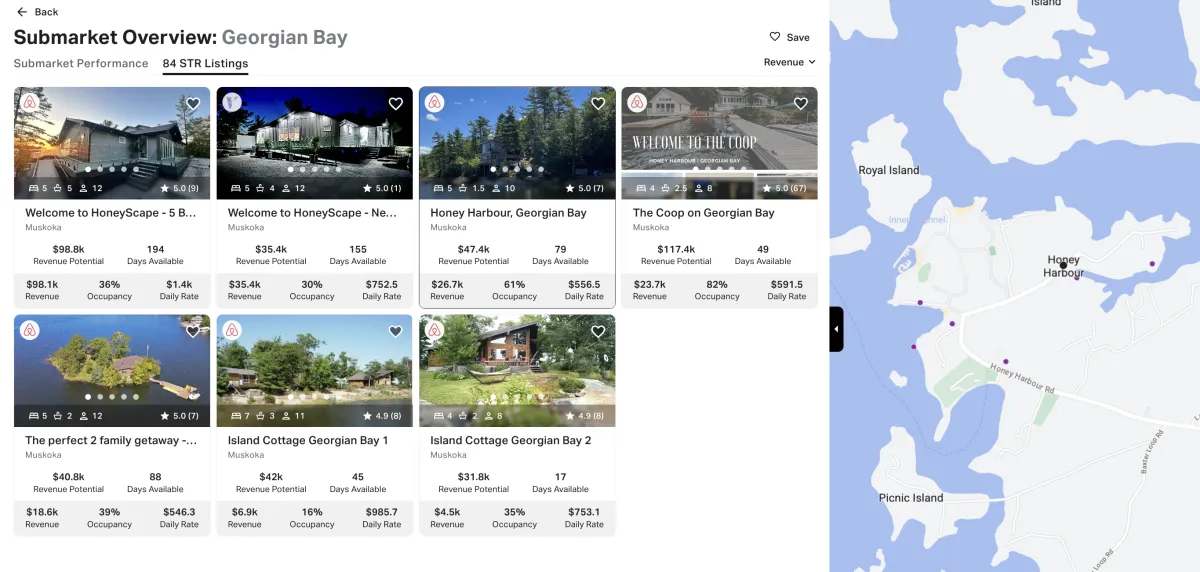Screen dimensions: 1200x572
Task: Open listing title Welcome to HoneyScape - Ne
Action: point(313,213)
